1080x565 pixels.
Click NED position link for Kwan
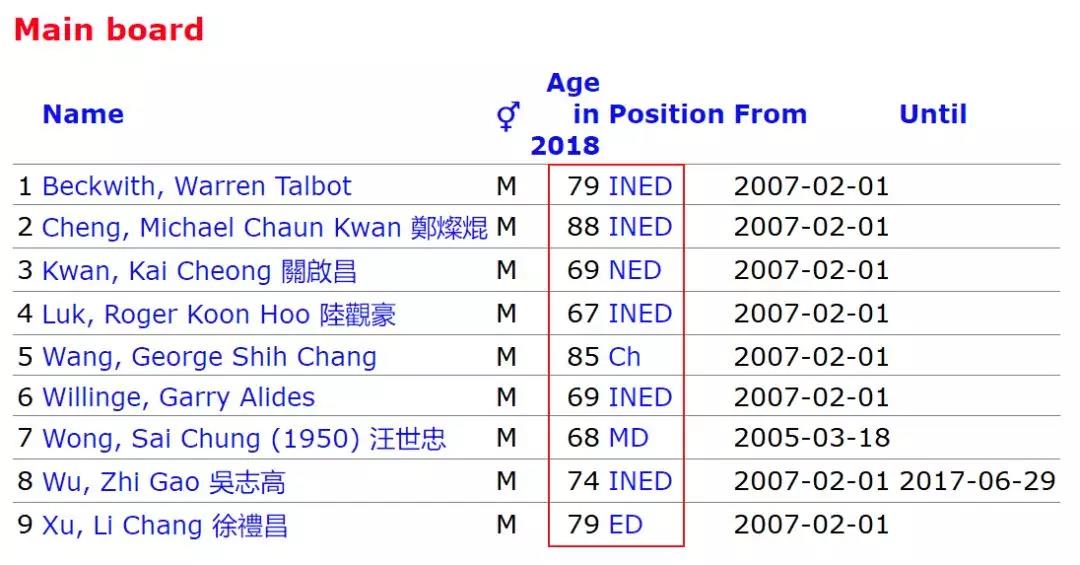[634, 271]
